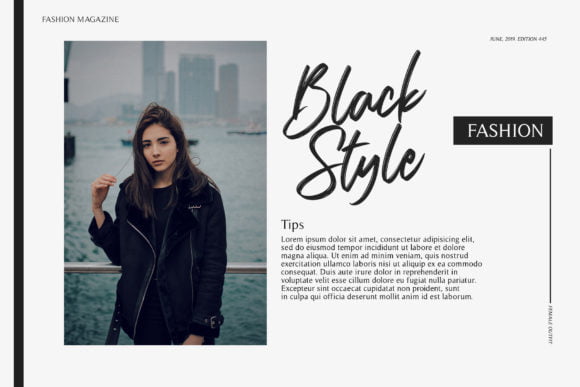Click the woman's raised hand holding hair
This screenshot has width=580, height=387.
point(102,191)
